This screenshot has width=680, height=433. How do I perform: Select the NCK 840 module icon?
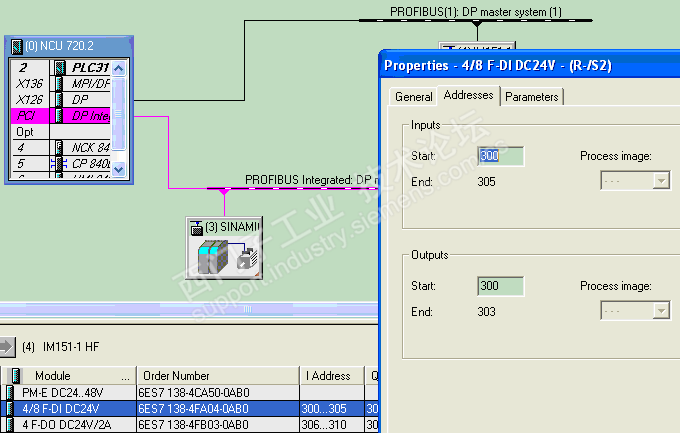59,148
